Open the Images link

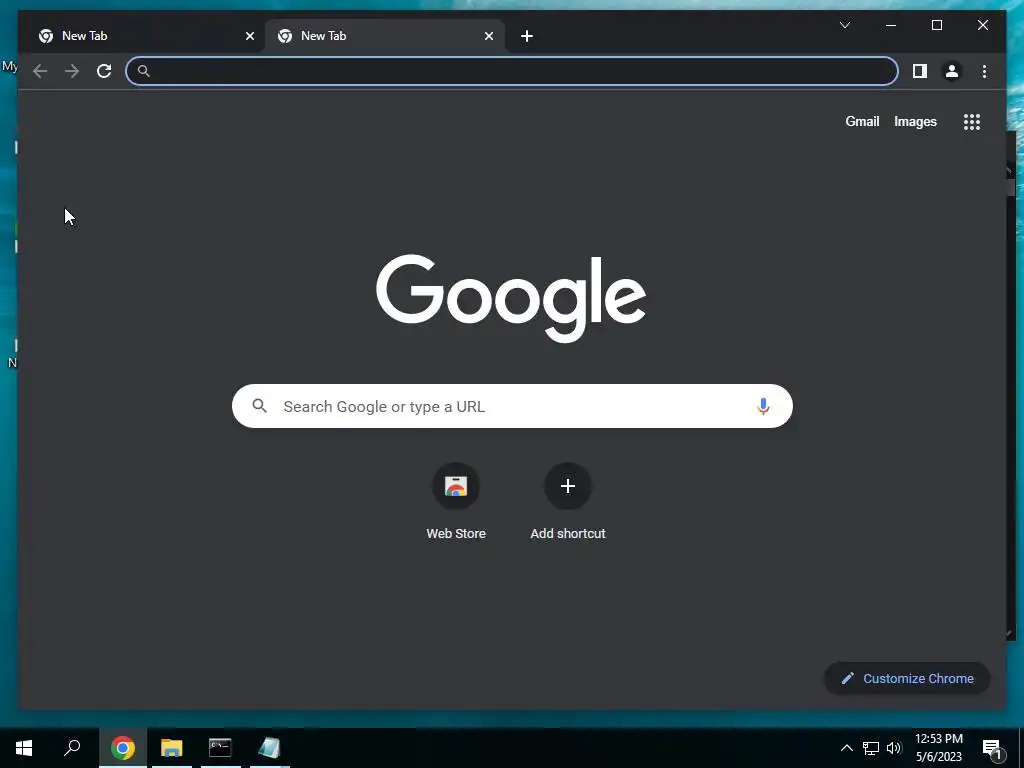click(915, 121)
